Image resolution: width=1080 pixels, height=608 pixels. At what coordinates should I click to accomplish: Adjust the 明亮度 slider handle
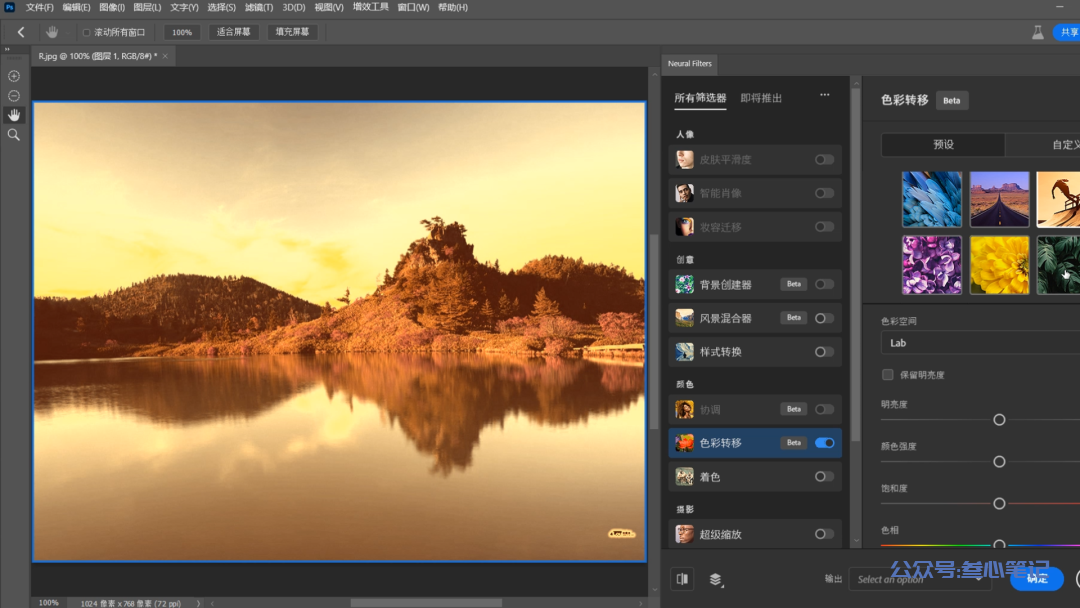point(999,419)
